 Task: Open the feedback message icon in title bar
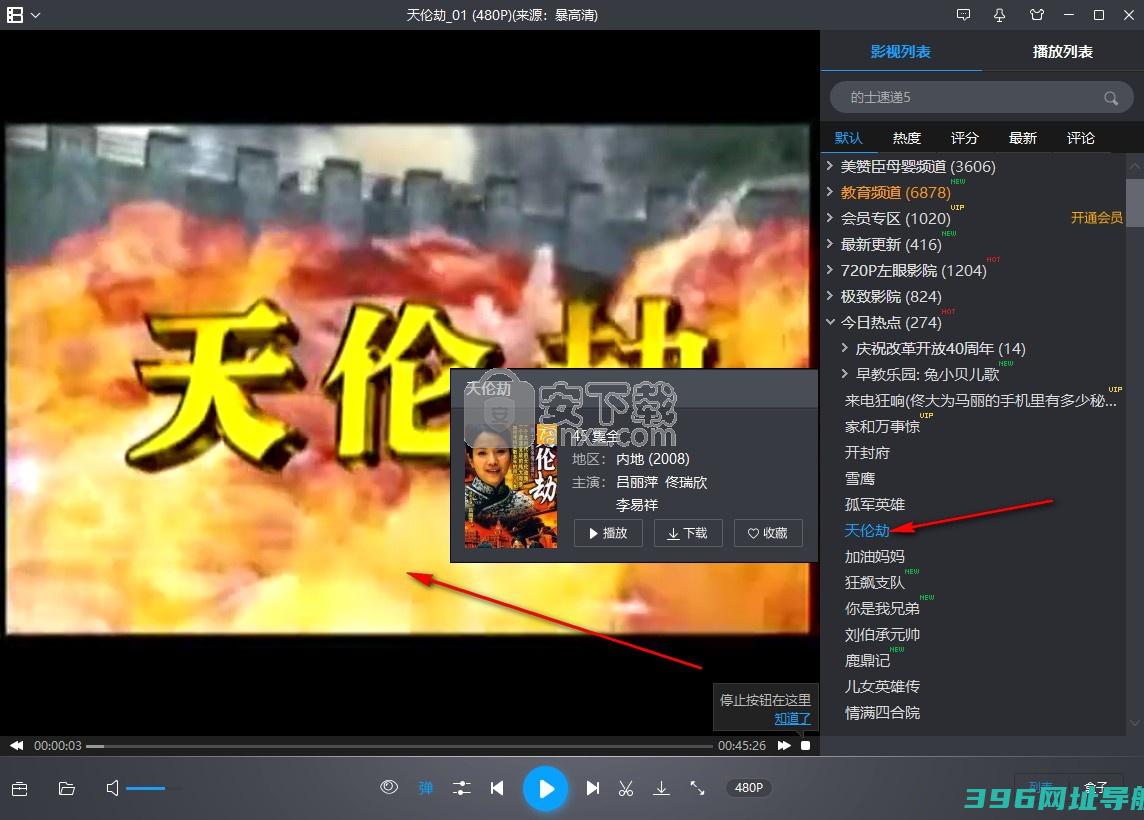[963, 15]
